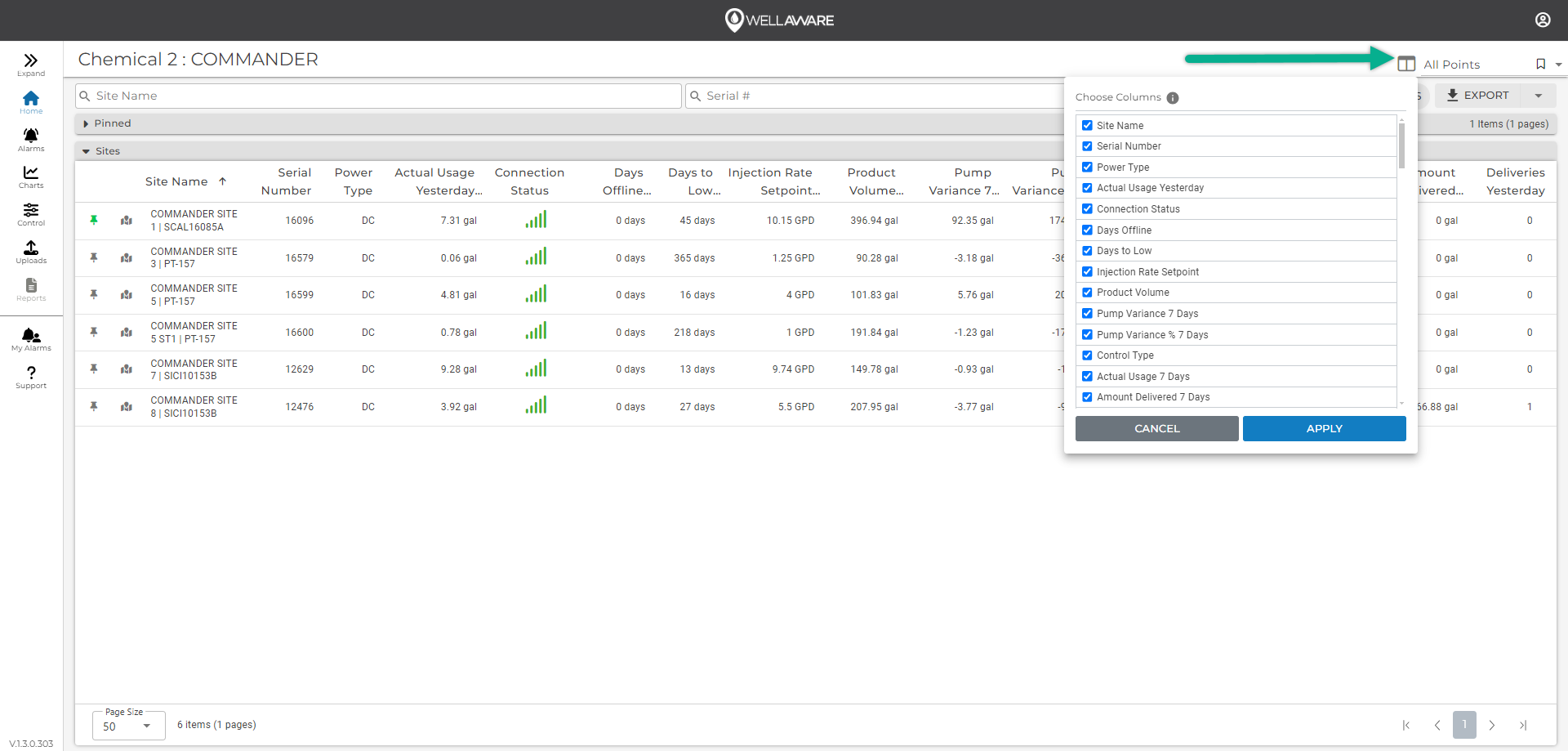1568x751 pixels.
Task: Uncheck Days Offline column
Action: click(1087, 230)
